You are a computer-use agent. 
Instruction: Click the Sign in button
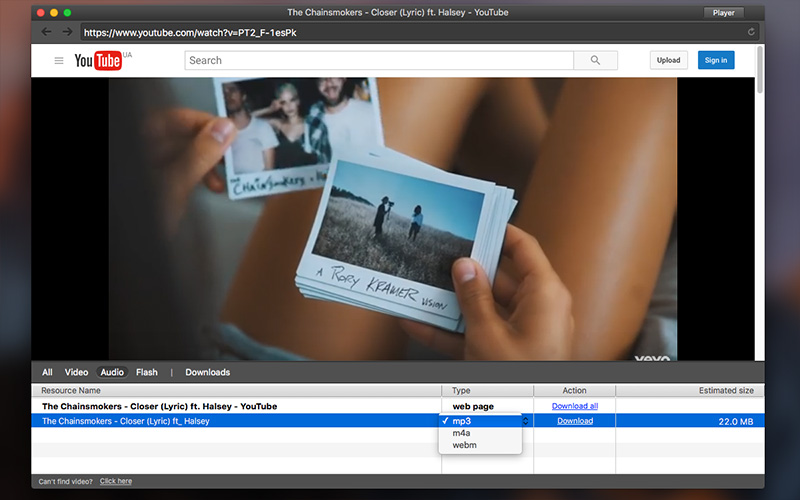(x=716, y=60)
